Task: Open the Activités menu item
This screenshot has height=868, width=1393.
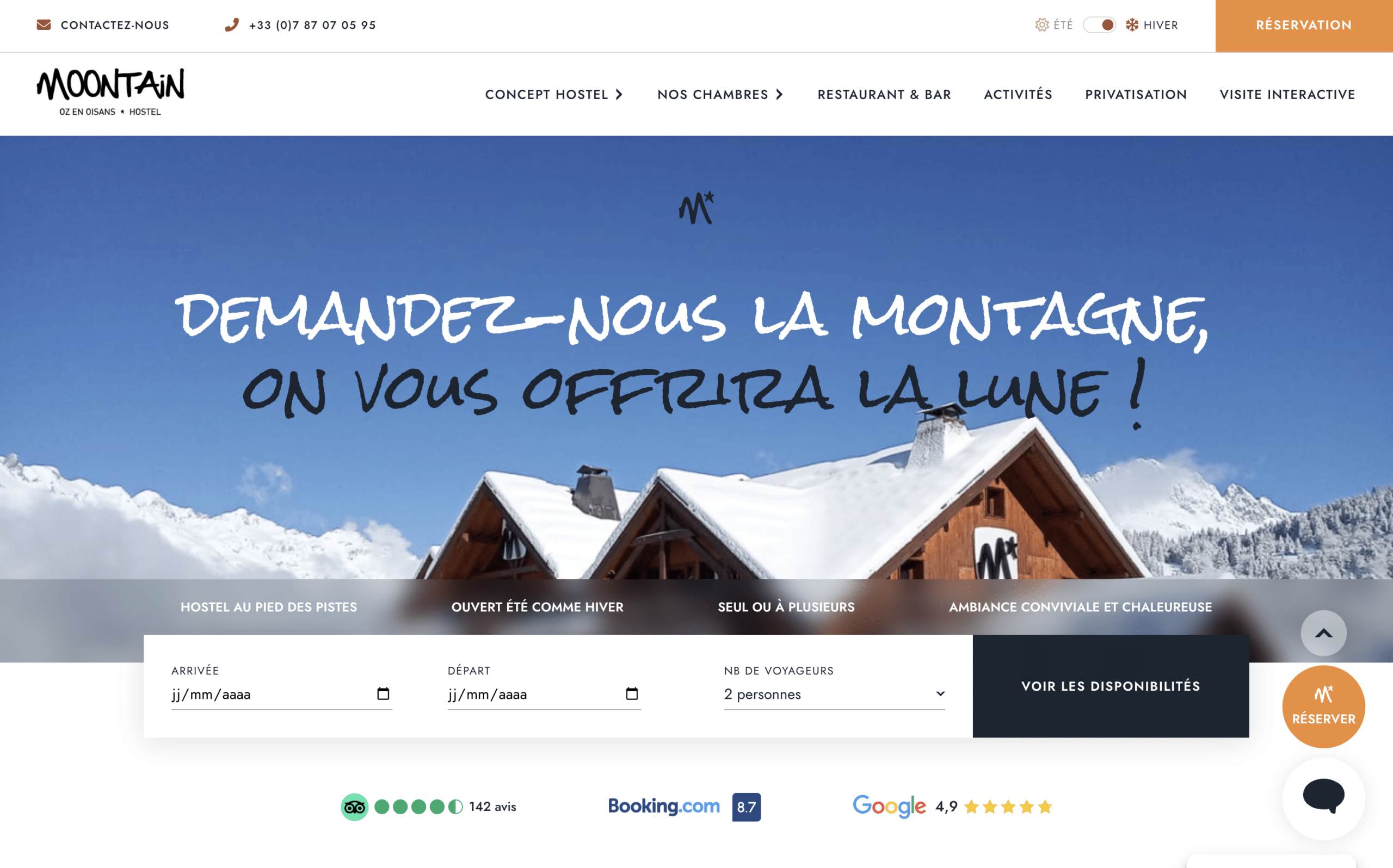Action: (1018, 94)
